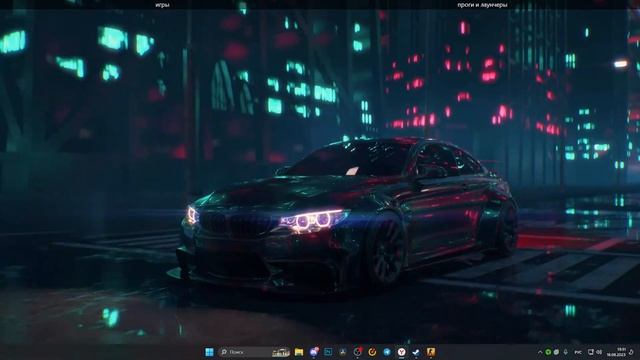
Task: Open the blue Telegram taskbar icon
Action: pyautogui.click(x=387, y=352)
